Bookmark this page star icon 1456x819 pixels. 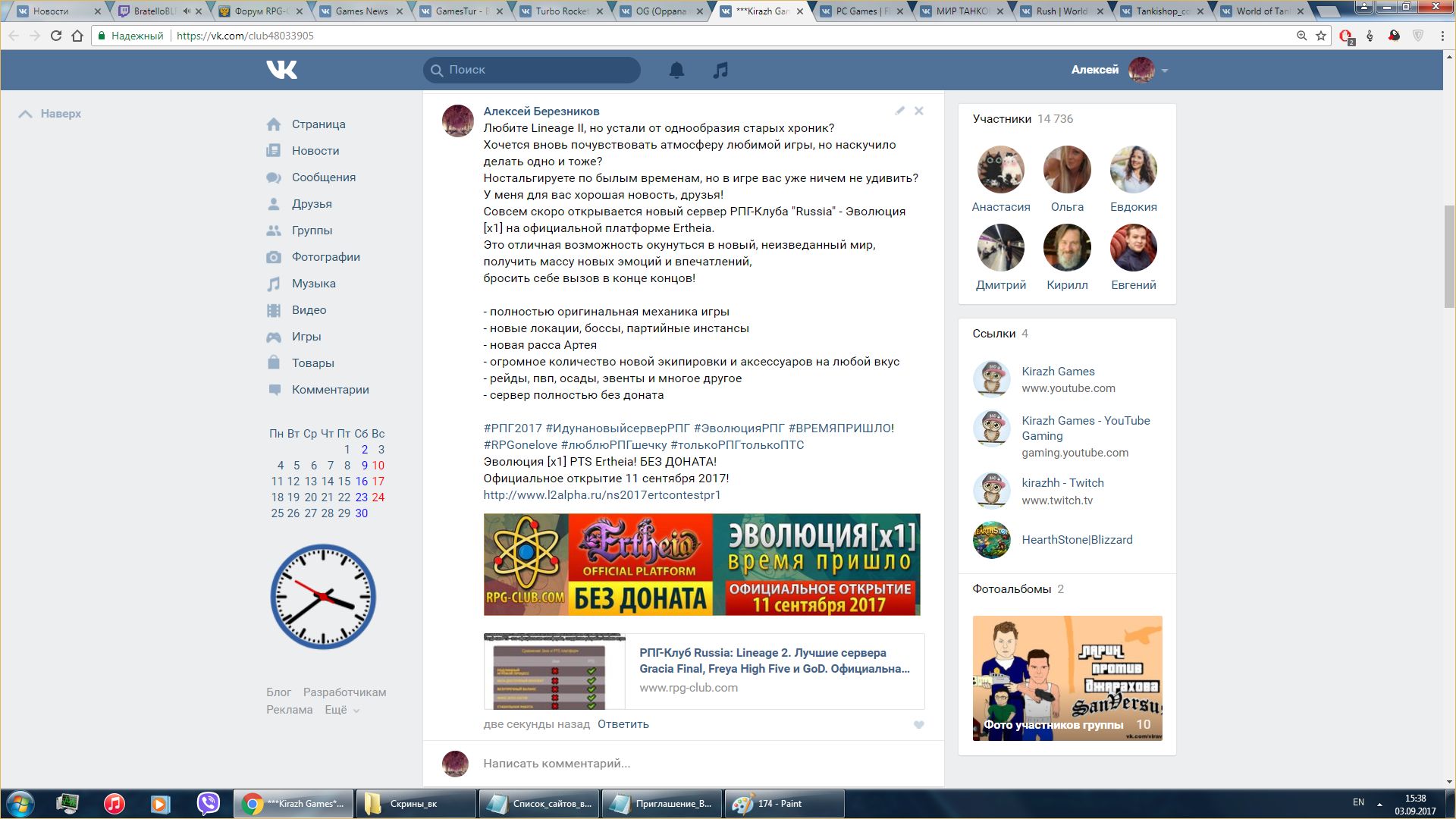point(1321,36)
